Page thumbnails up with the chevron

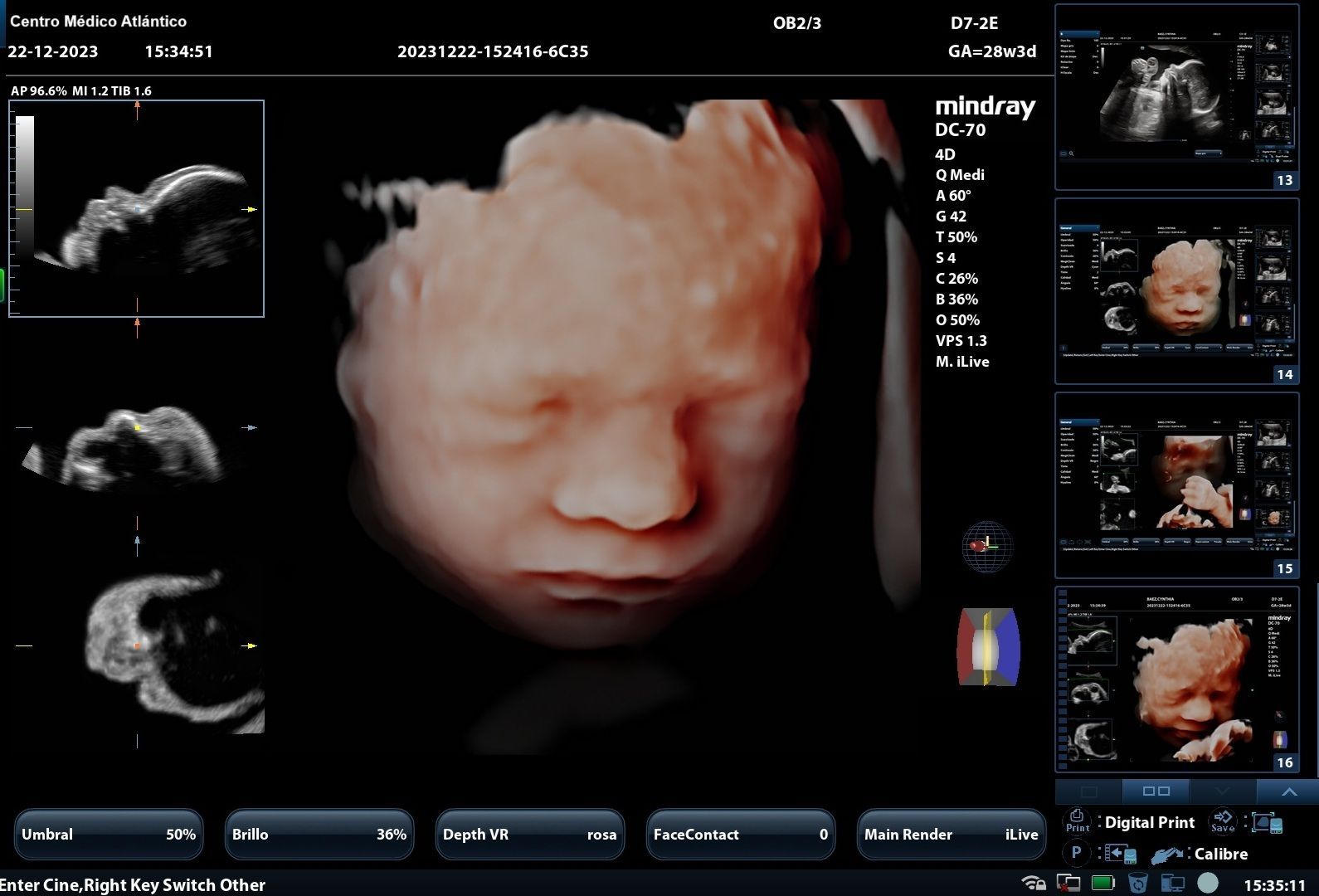click(x=1288, y=791)
